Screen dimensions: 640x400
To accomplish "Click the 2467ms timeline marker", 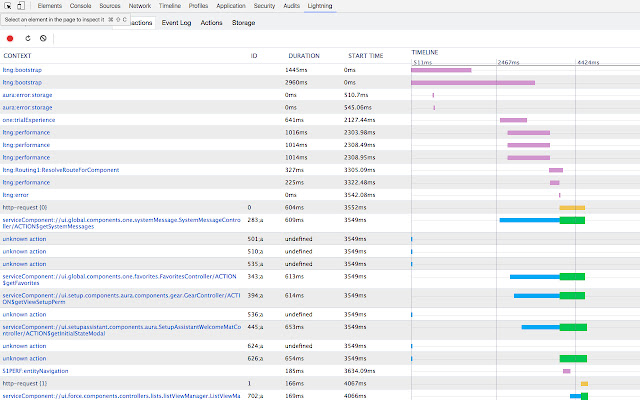I will tap(508, 62).
